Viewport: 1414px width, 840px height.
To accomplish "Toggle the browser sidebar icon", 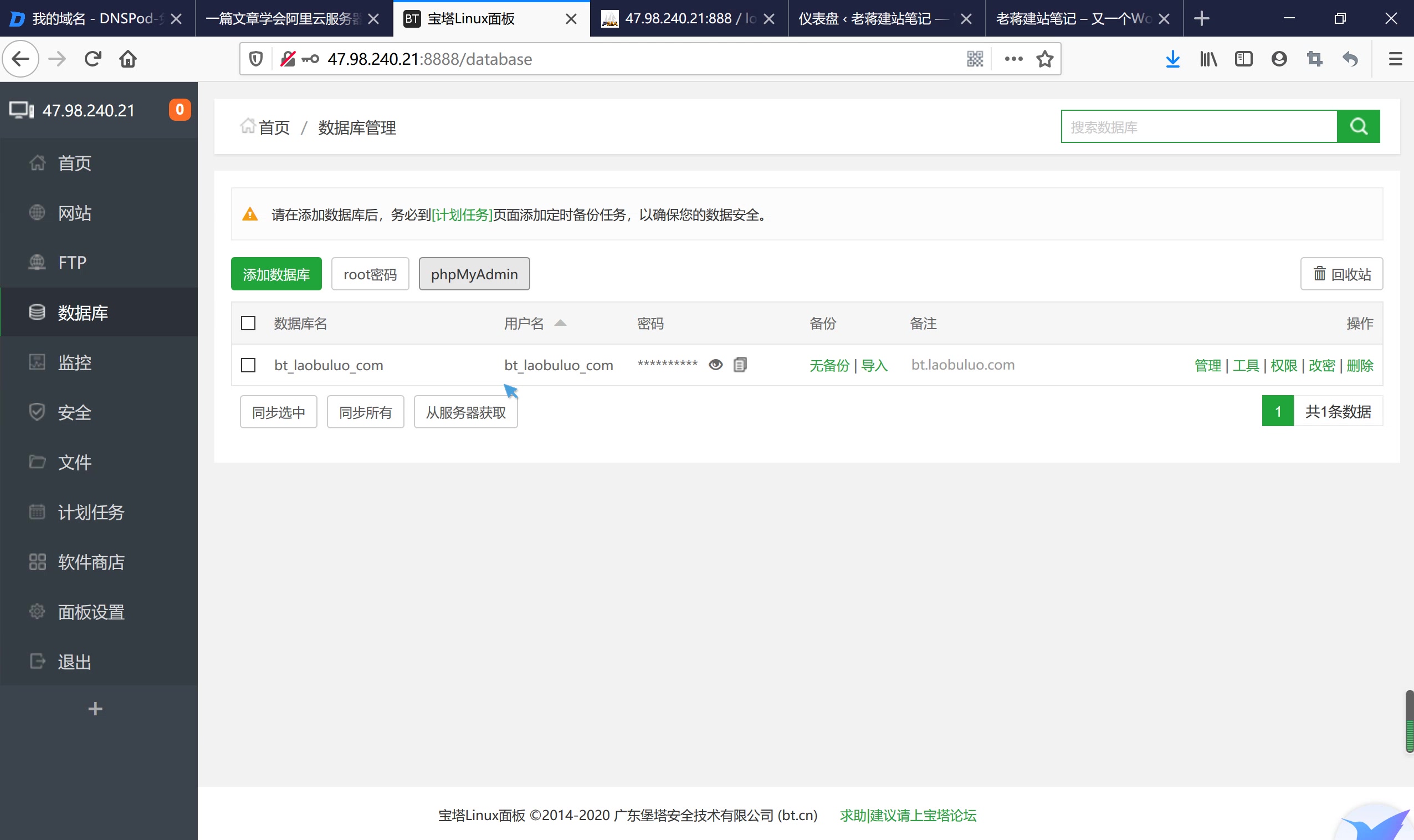I will (1243, 59).
